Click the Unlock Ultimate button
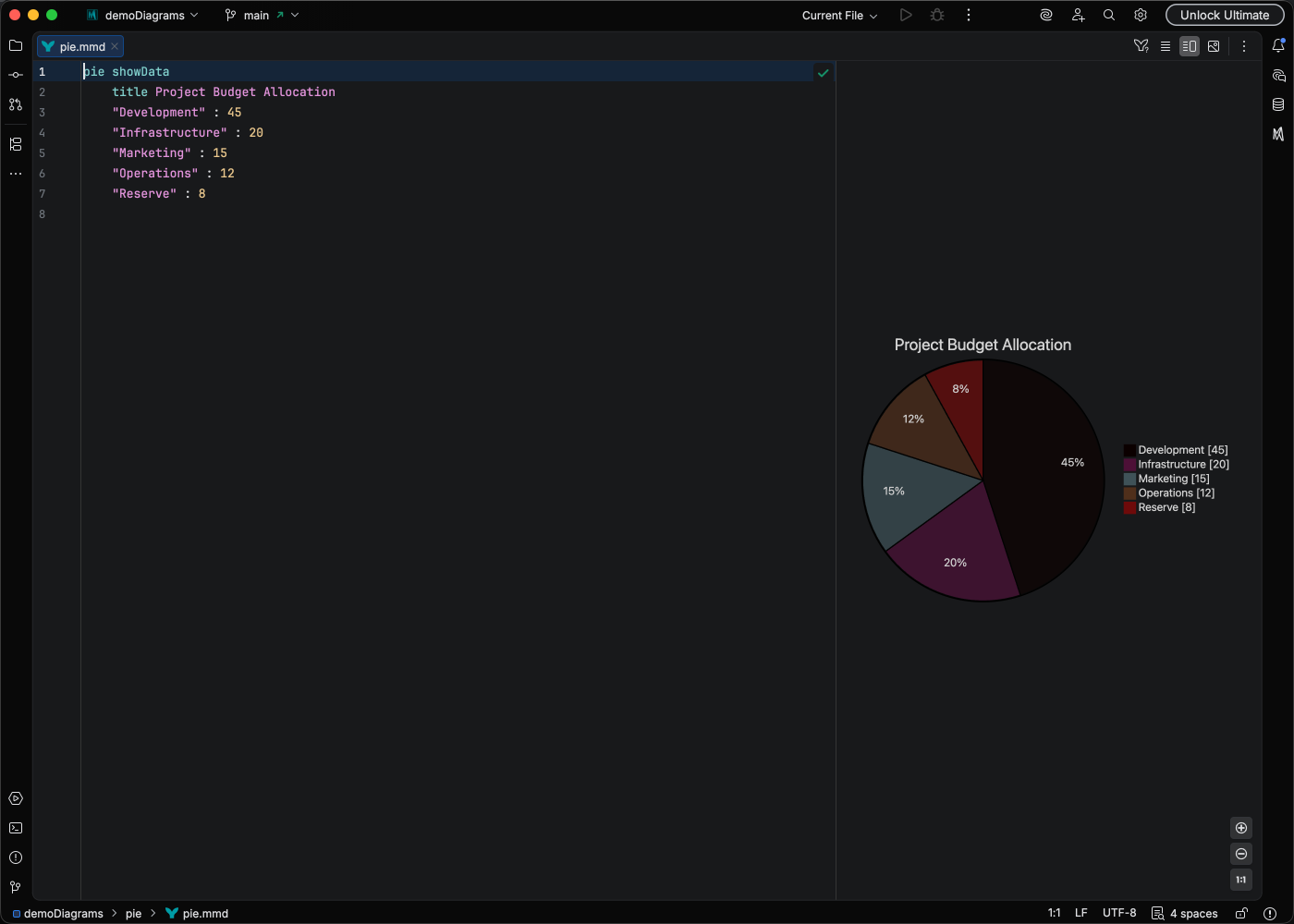Screen dimensions: 1294x924 click(x=1224, y=16)
